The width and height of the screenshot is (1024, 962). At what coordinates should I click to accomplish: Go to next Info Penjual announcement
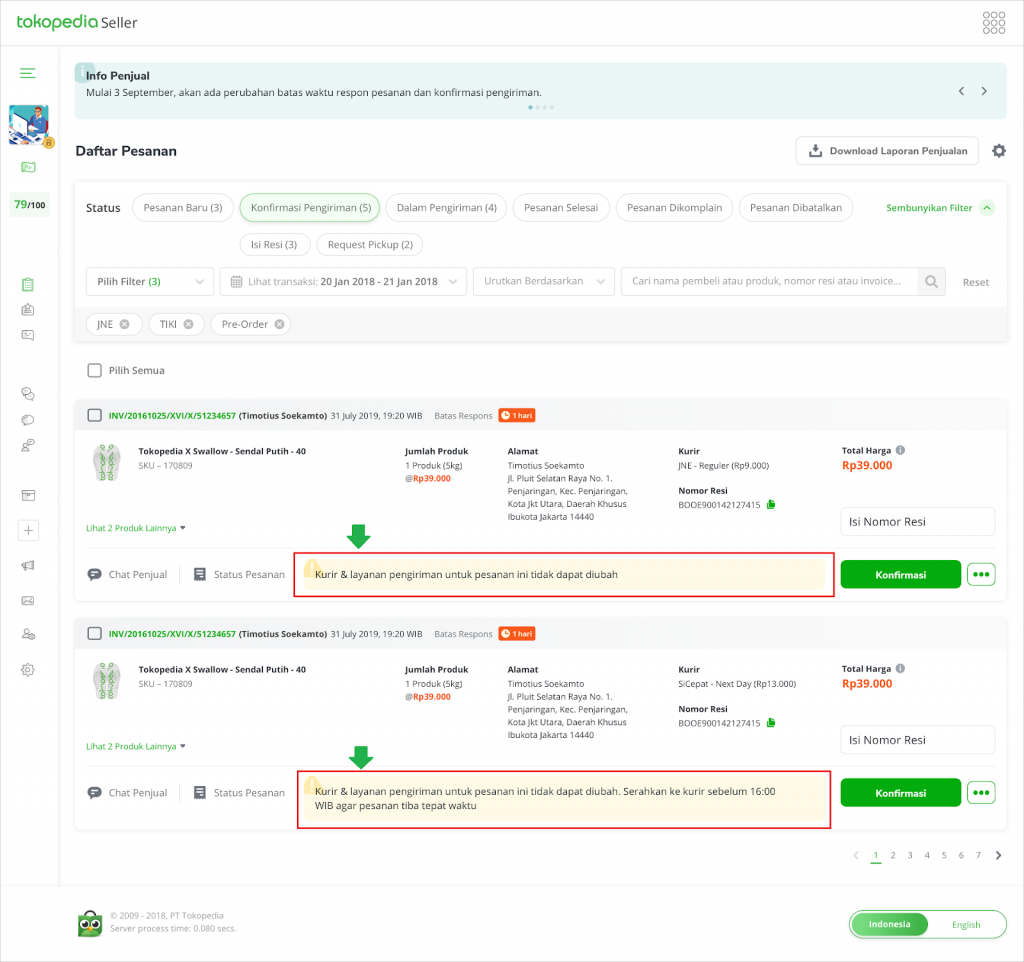[x=984, y=91]
